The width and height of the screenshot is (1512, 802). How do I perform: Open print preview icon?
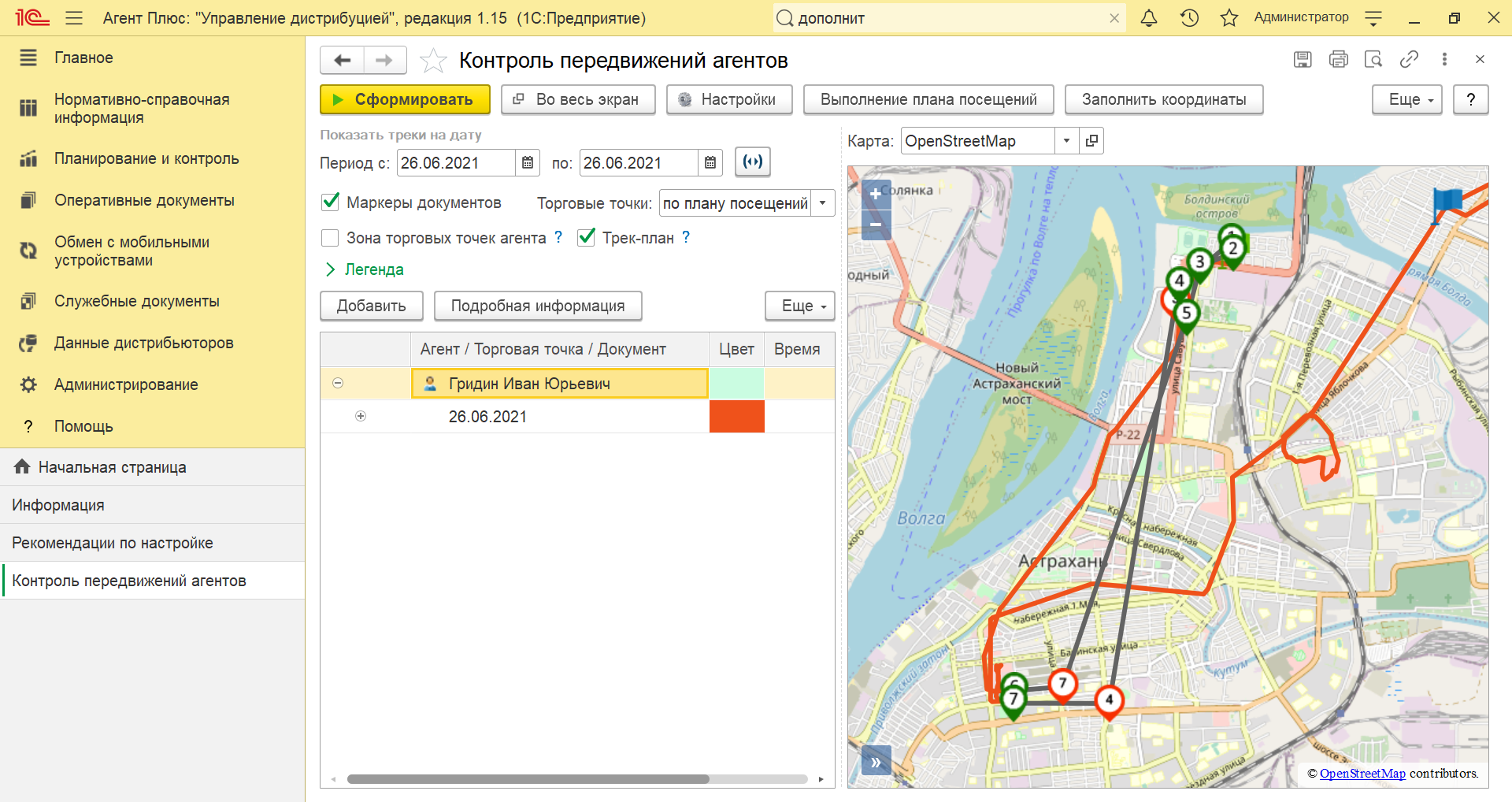point(1373,59)
